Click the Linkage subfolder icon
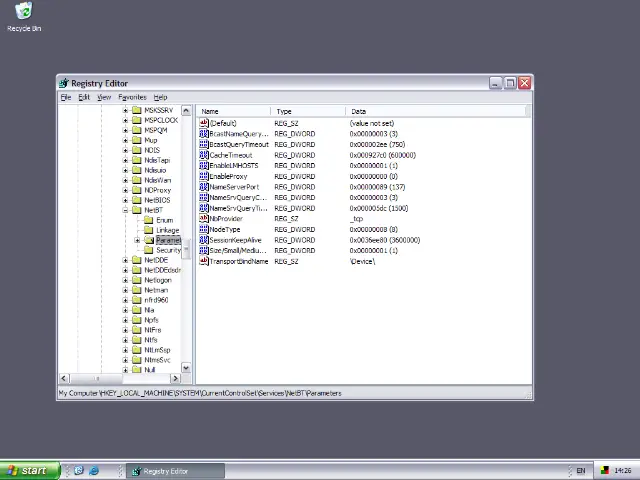This screenshot has width=640, height=480. coord(149,230)
